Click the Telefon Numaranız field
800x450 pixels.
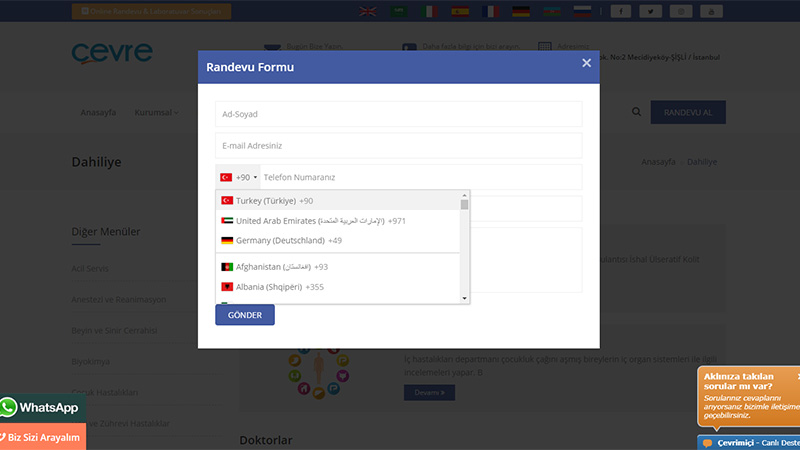click(421, 177)
